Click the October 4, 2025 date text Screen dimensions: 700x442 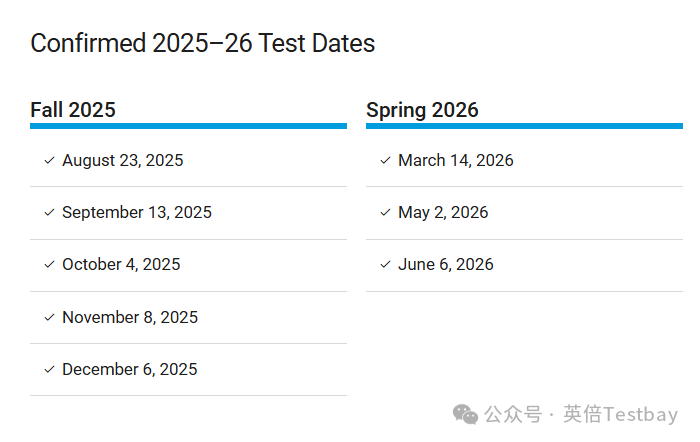(x=121, y=265)
